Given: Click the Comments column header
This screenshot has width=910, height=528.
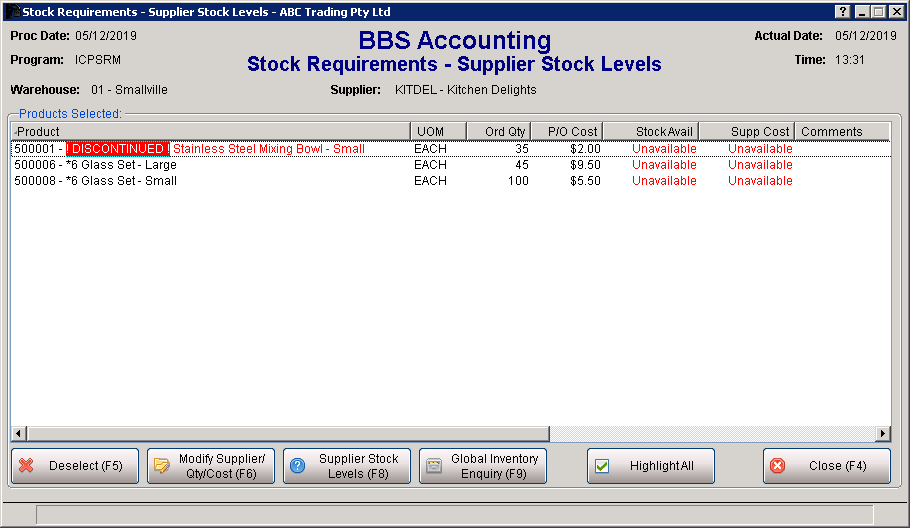Looking at the screenshot, I should coord(830,131).
